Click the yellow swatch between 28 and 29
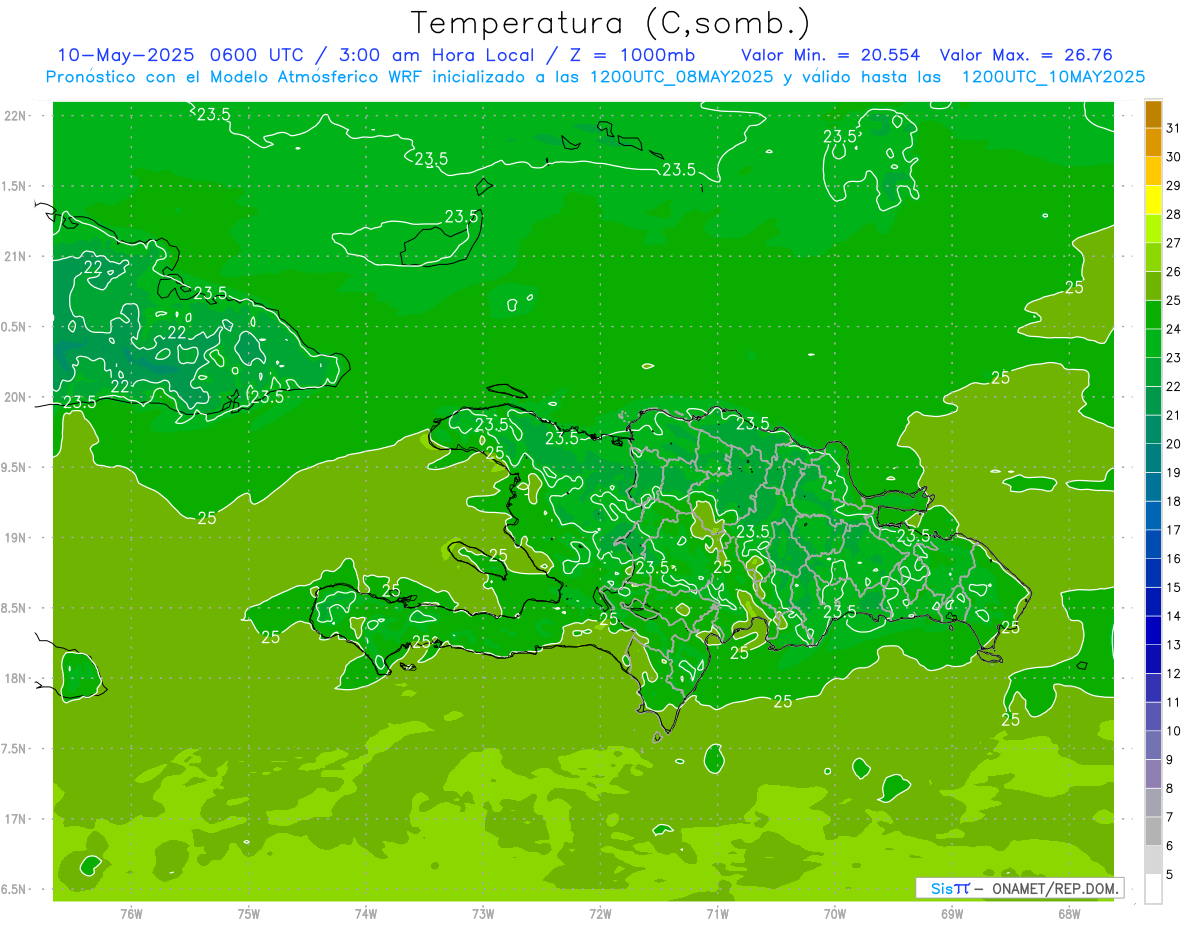 (1153, 200)
